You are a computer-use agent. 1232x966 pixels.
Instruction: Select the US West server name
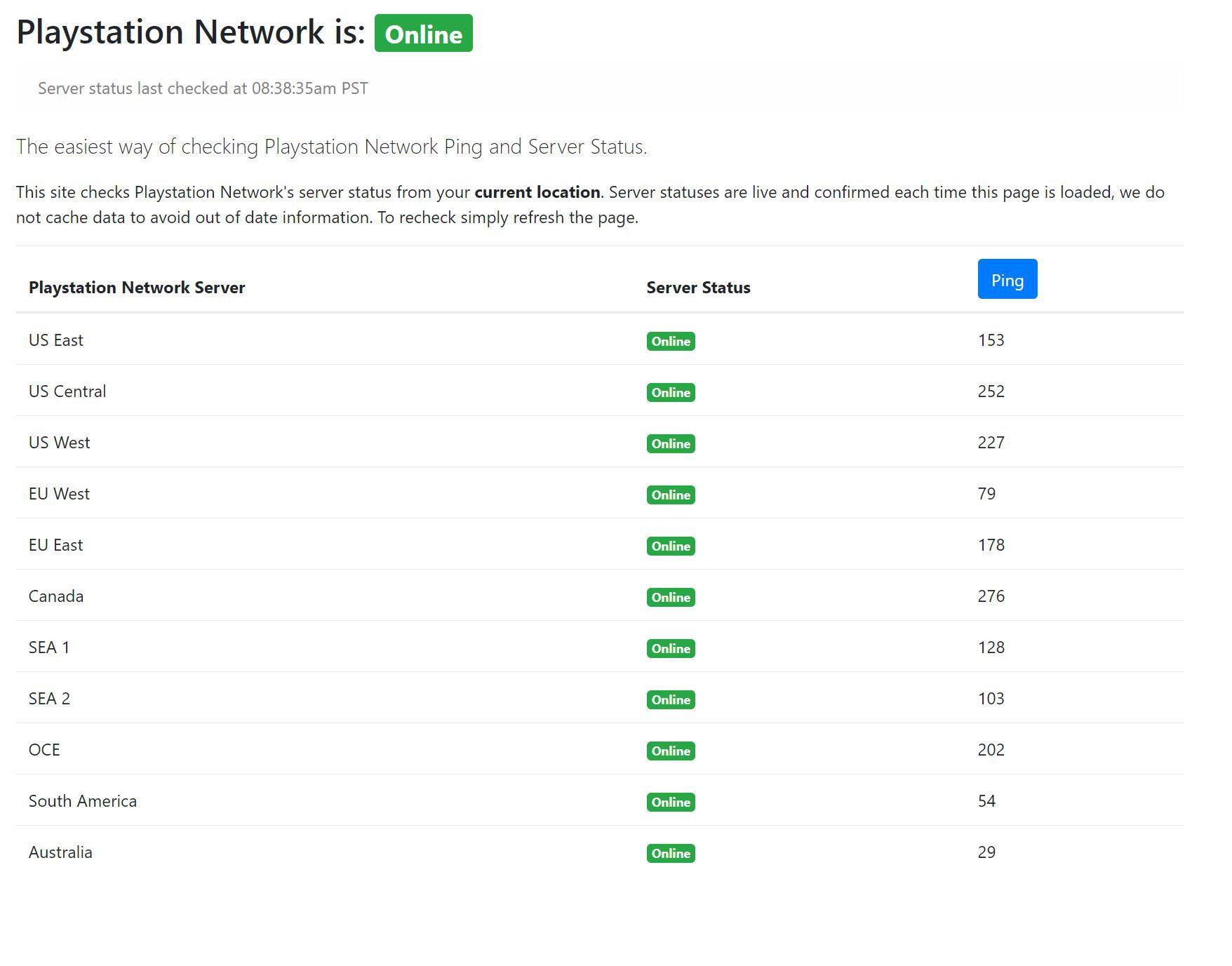click(59, 443)
